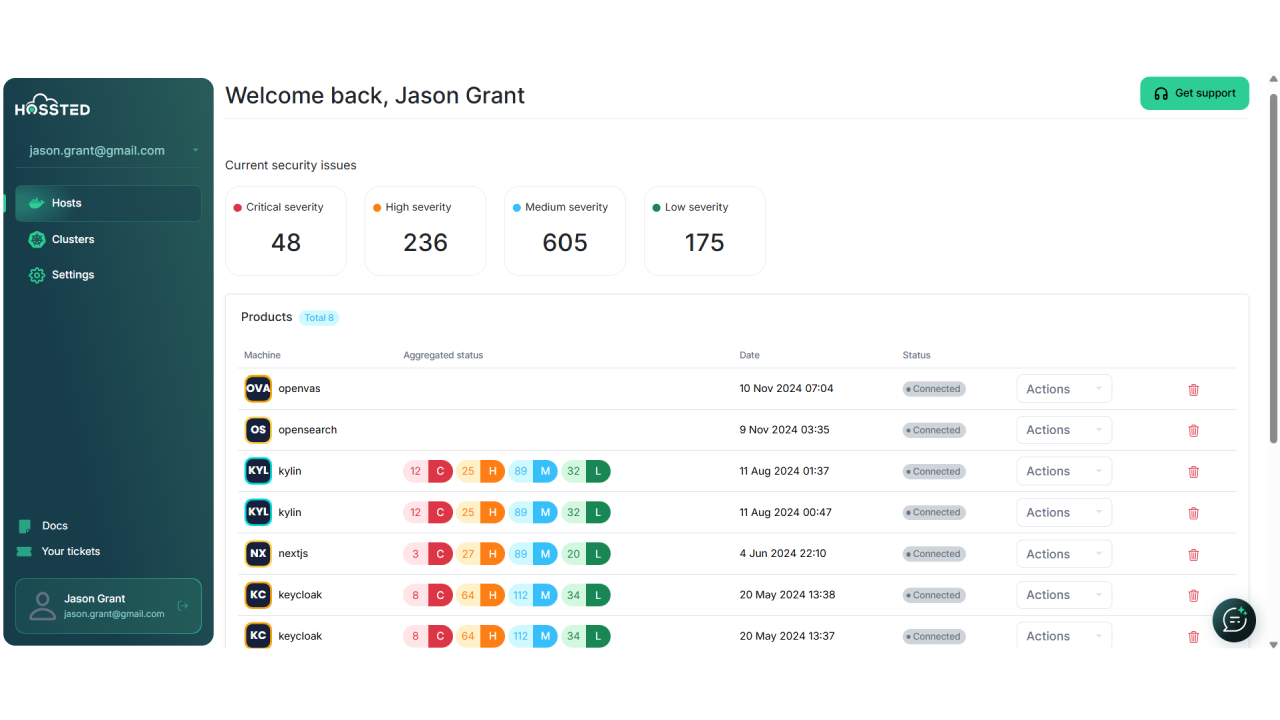Image resolution: width=1280 pixels, height=720 pixels.
Task: Delete the openvas machine via trash icon
Action: click(1193, 390)
